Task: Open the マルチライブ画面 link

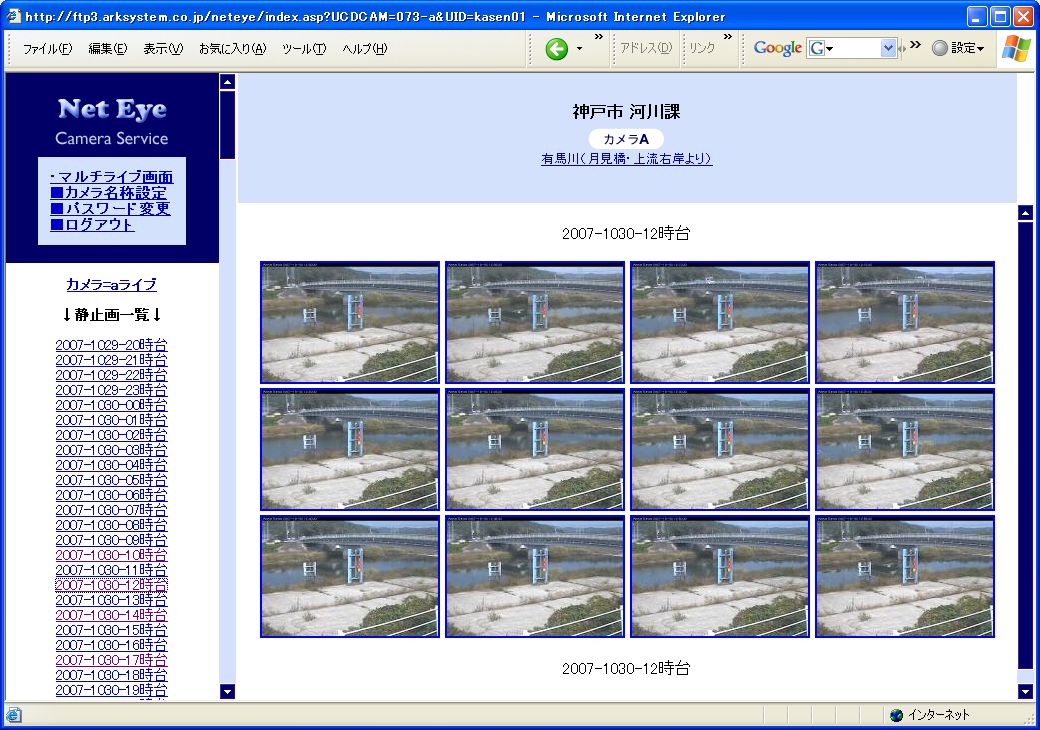Action: tap(111, 177)
